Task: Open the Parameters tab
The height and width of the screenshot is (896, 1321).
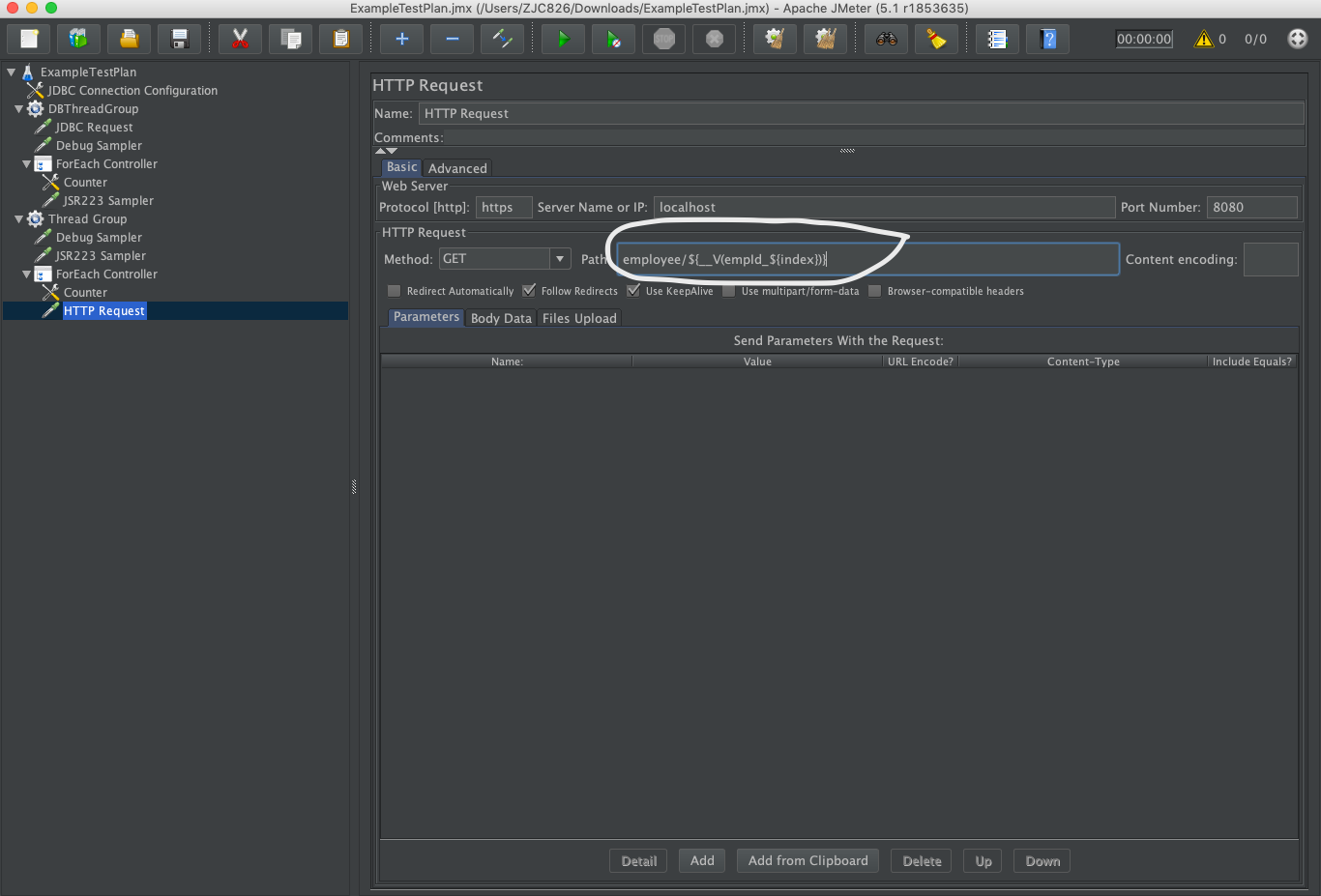Action: click(x=426, y=317)
